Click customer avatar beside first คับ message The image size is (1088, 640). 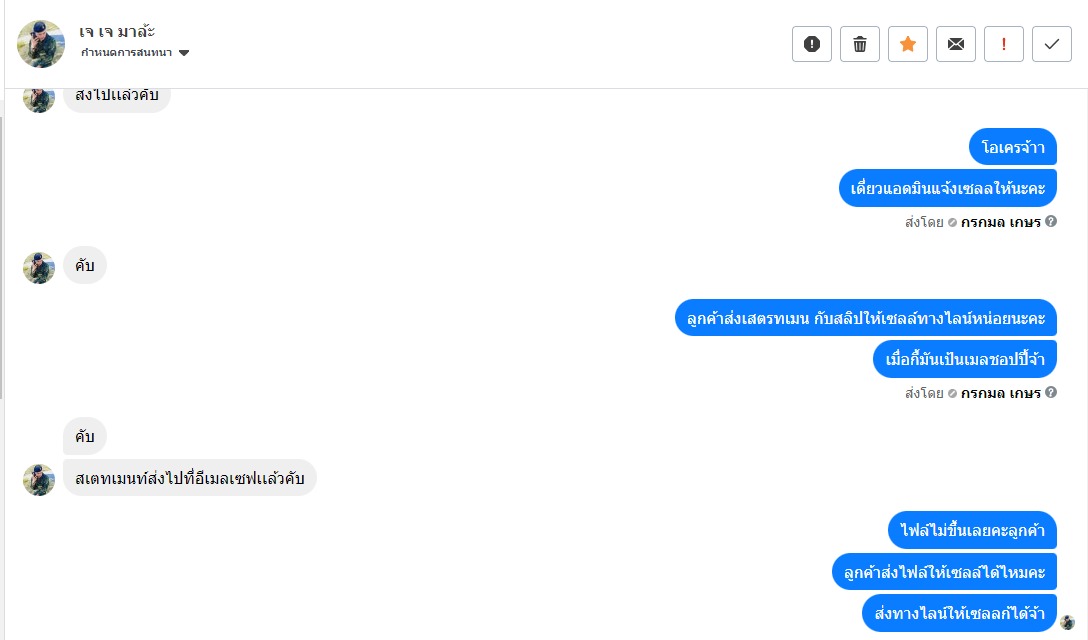pyautogui.click(x=39, y=268)
